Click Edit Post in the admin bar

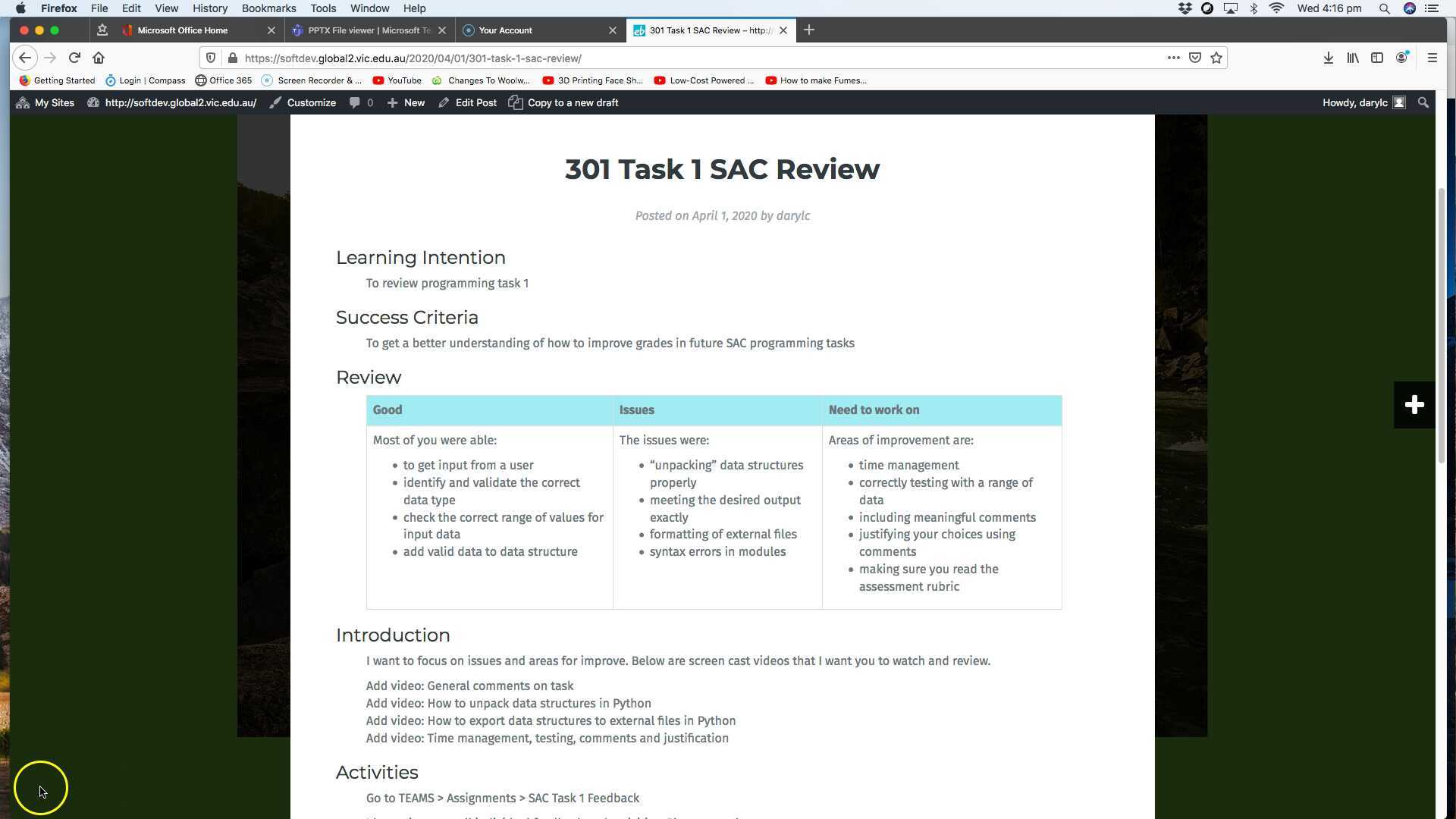coord(467,102)
